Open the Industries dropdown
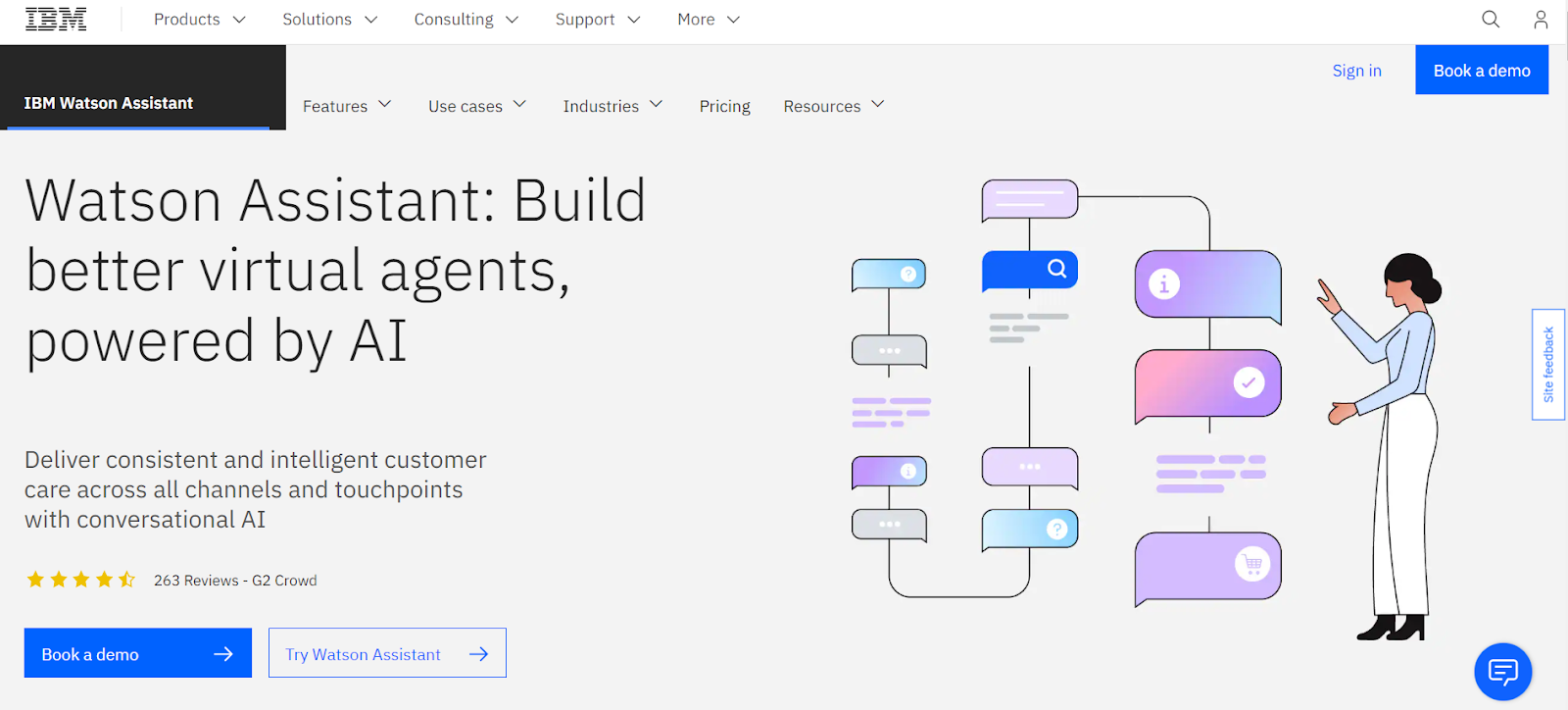The image size is (1568, 710). 612,106
